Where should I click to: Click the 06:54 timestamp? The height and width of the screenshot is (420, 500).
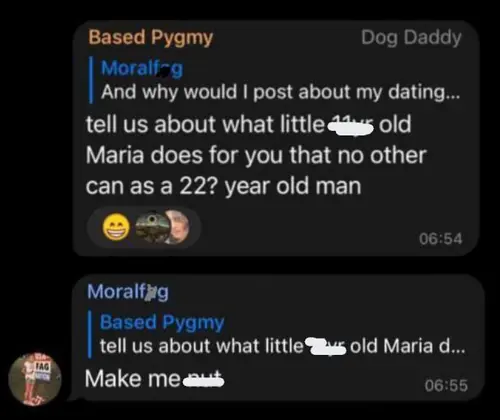tap(441, 239)
